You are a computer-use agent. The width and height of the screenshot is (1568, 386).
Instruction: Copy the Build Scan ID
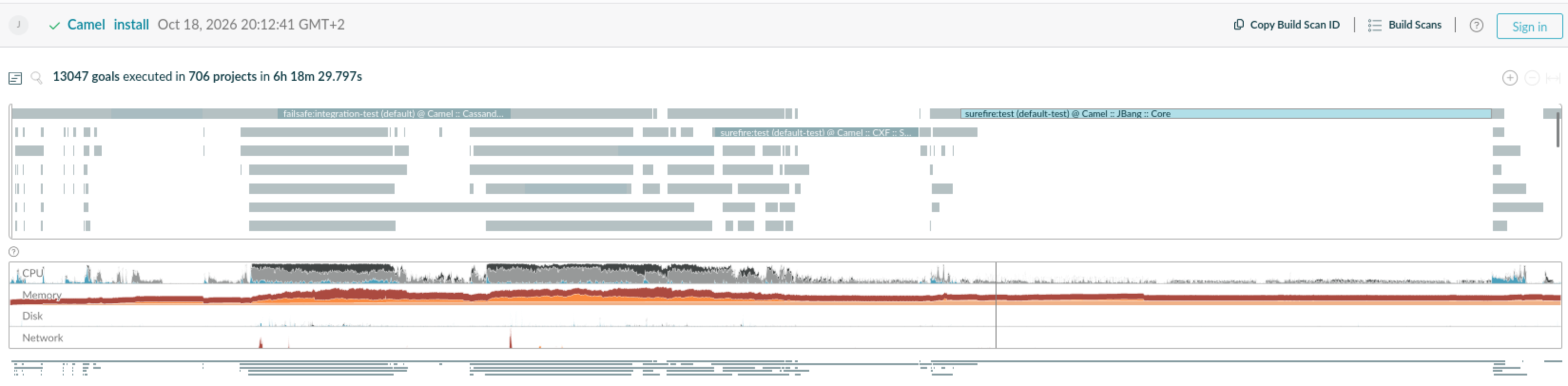[x=1286, y=25]
